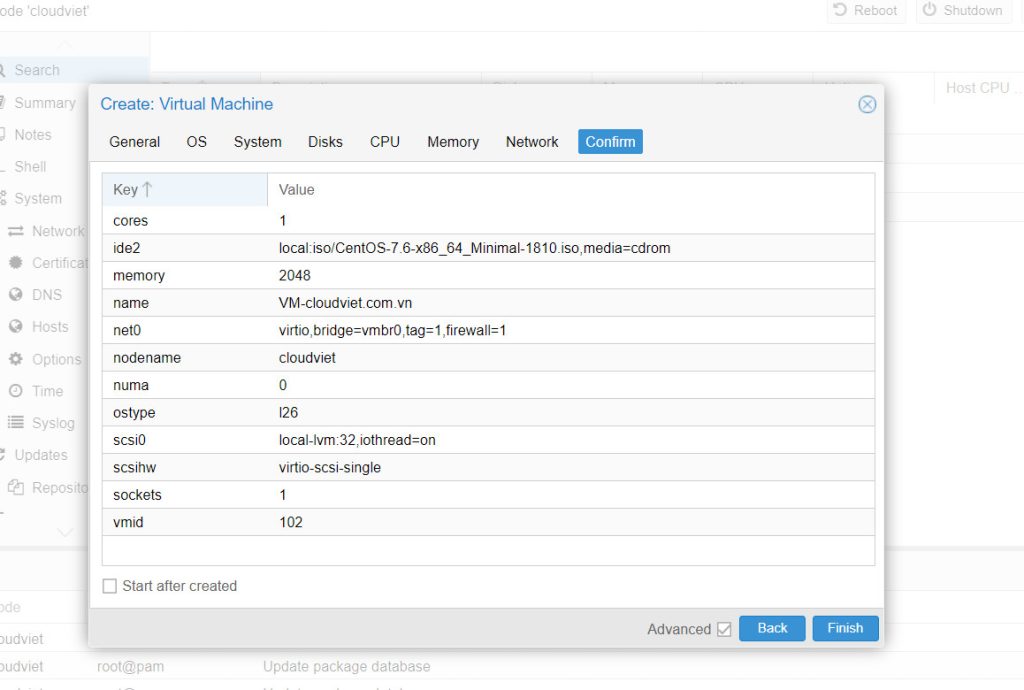The image size is (1024, 690).
Task: Close the Create Virtual Machine dialog
Action: pos(867,104)
